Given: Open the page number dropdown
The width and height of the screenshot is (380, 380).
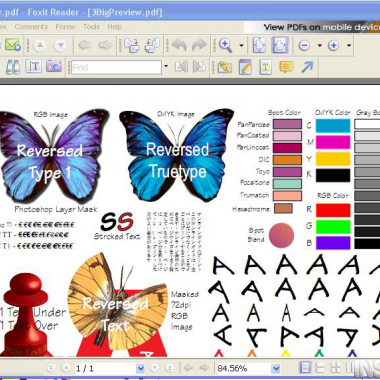Looking at the screenshot, I should [141, 368].
